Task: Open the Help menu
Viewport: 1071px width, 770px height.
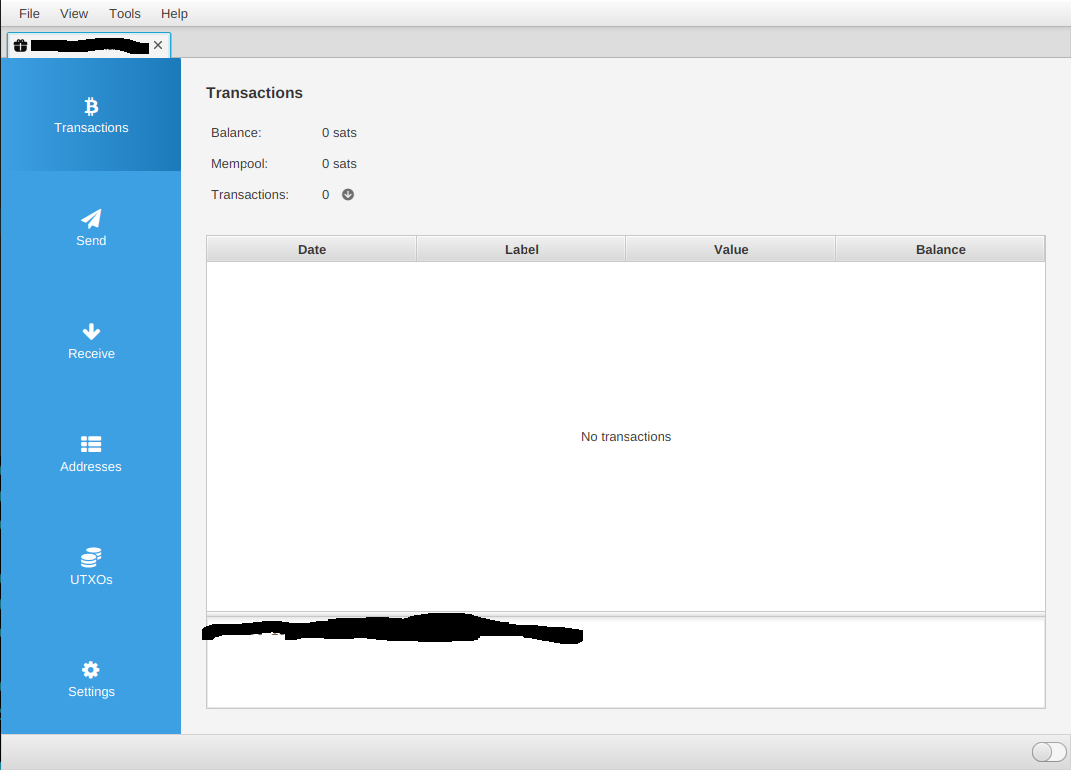Action: (174, 13)
